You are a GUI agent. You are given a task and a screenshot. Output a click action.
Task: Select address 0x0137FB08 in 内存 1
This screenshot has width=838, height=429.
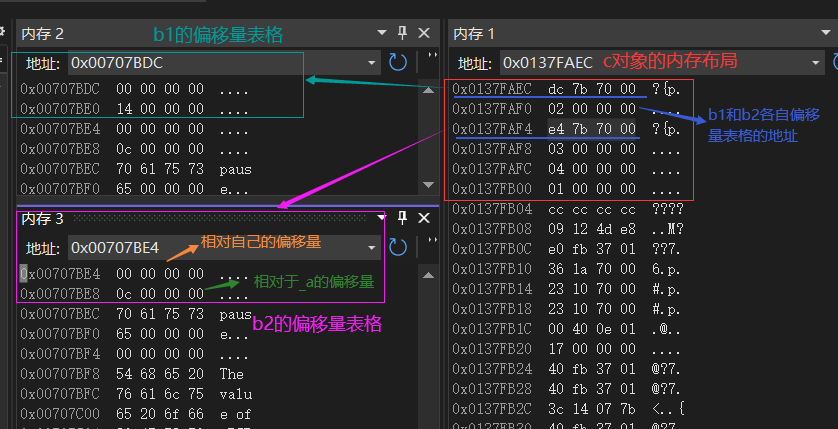click(x=492, y=229)
